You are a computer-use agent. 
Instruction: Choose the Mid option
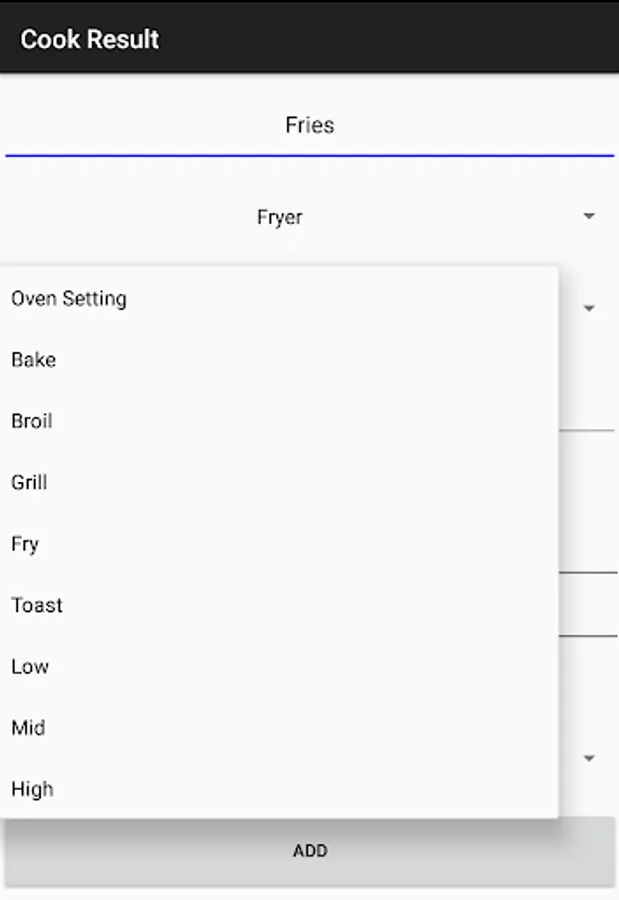click(x=28, y=728)
